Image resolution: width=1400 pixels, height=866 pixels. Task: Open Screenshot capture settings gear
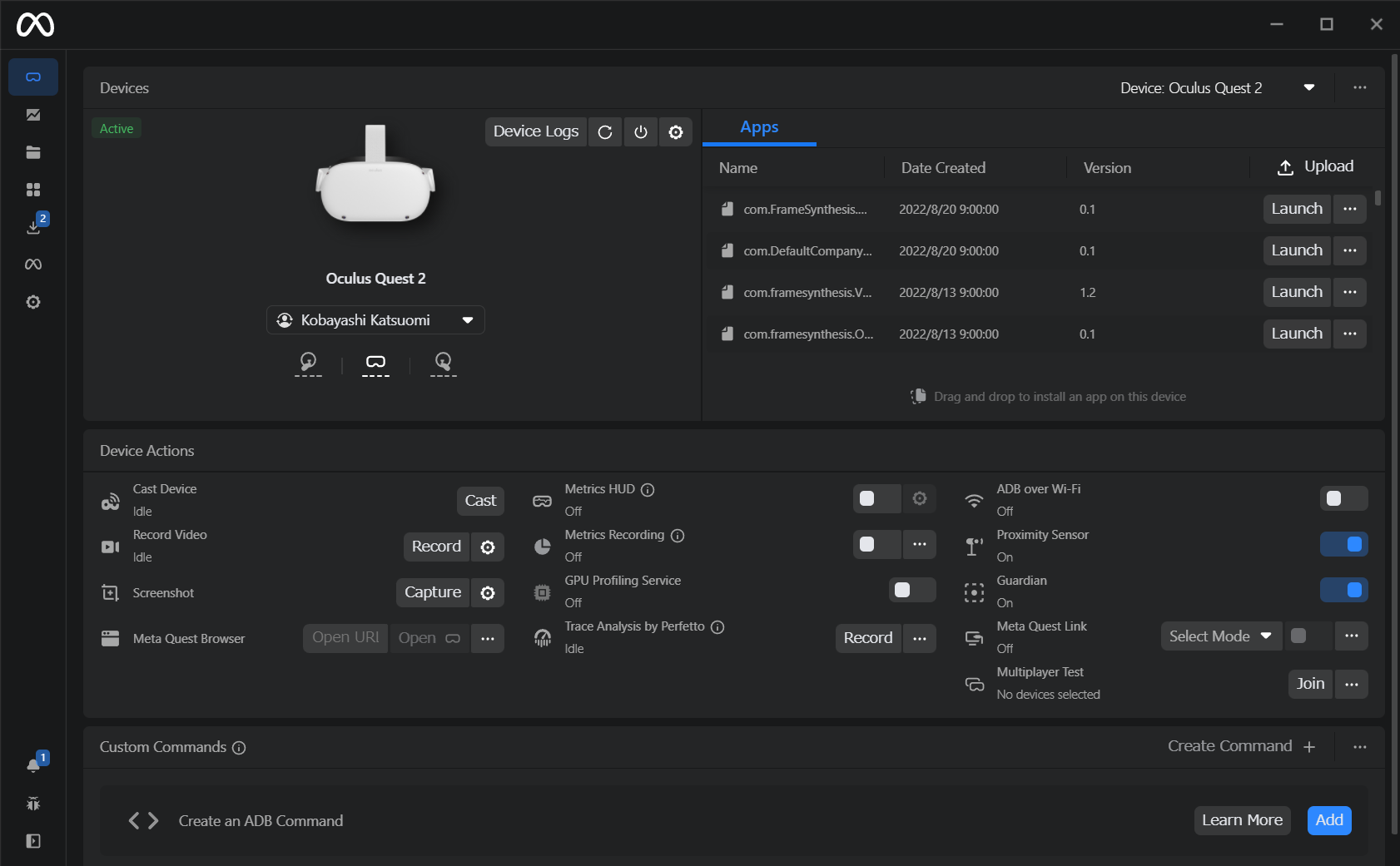pyautogui.click(x=488, y=592)
